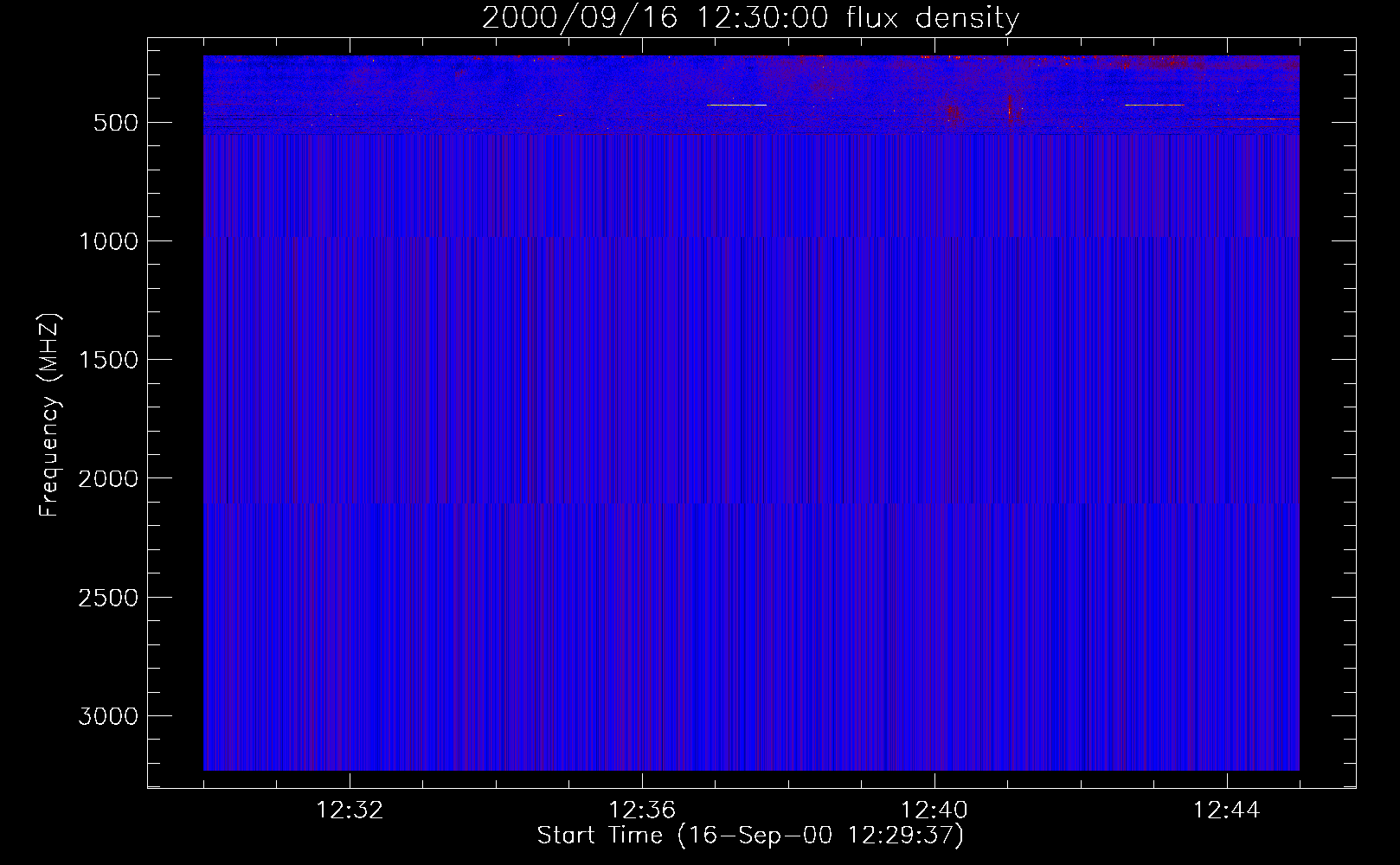Click the 'Start Time (16-Sep-00 12:29:37)' axis label
Screen dimensions: 1400x865
pos(750,836)
